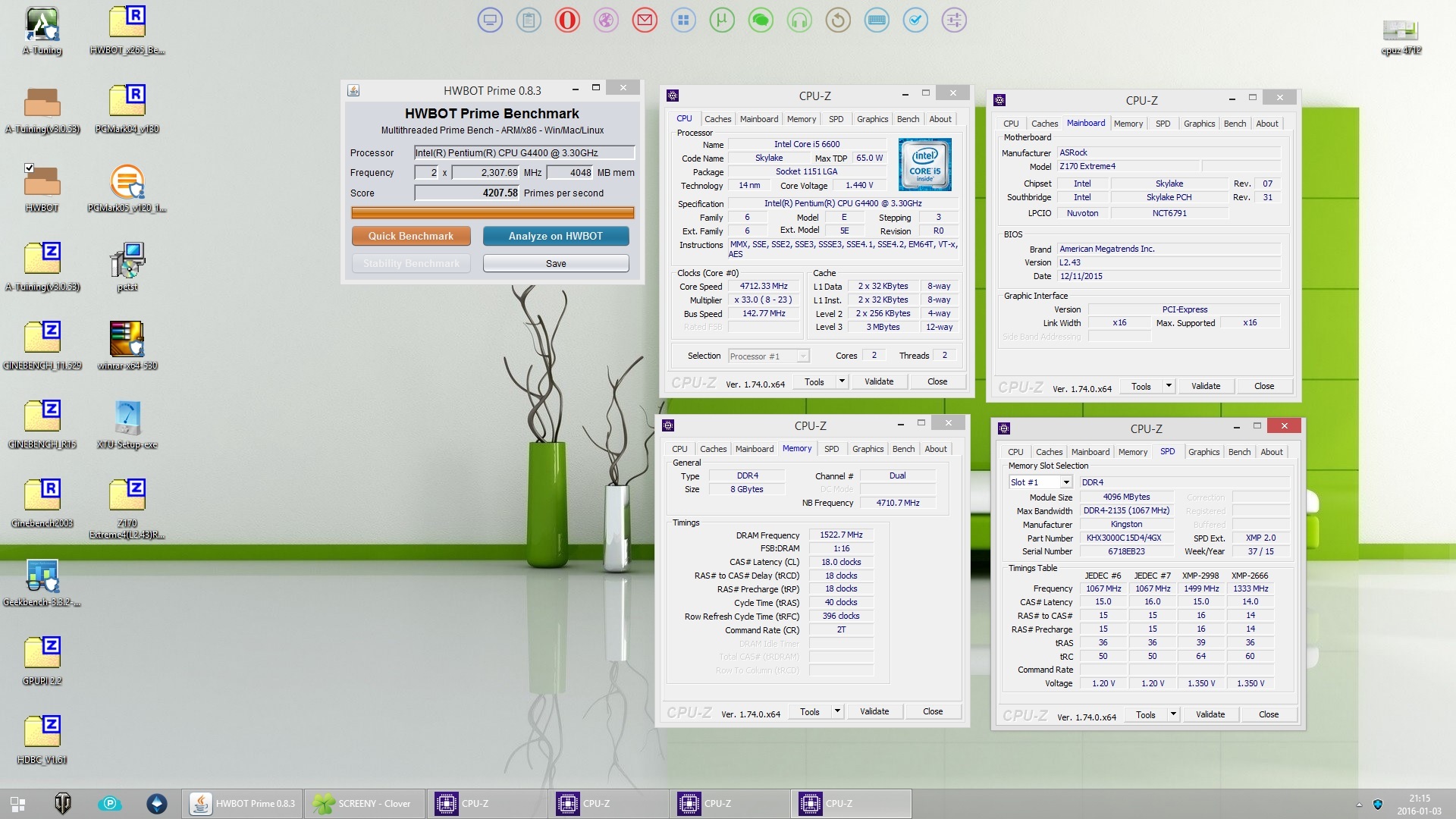
Task: Launch Opera from the top dock
Action: point(567,20)
